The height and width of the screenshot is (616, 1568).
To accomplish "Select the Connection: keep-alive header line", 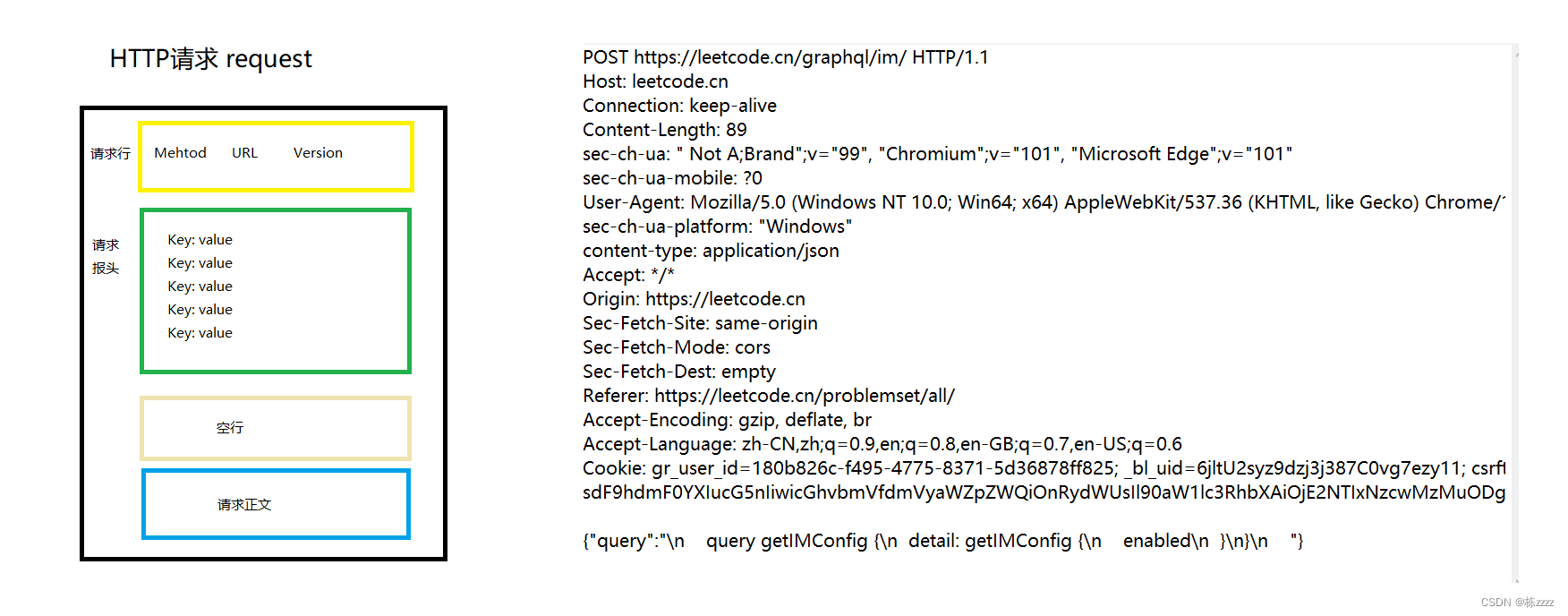I will pyautogui.click(x=679, y=106).
